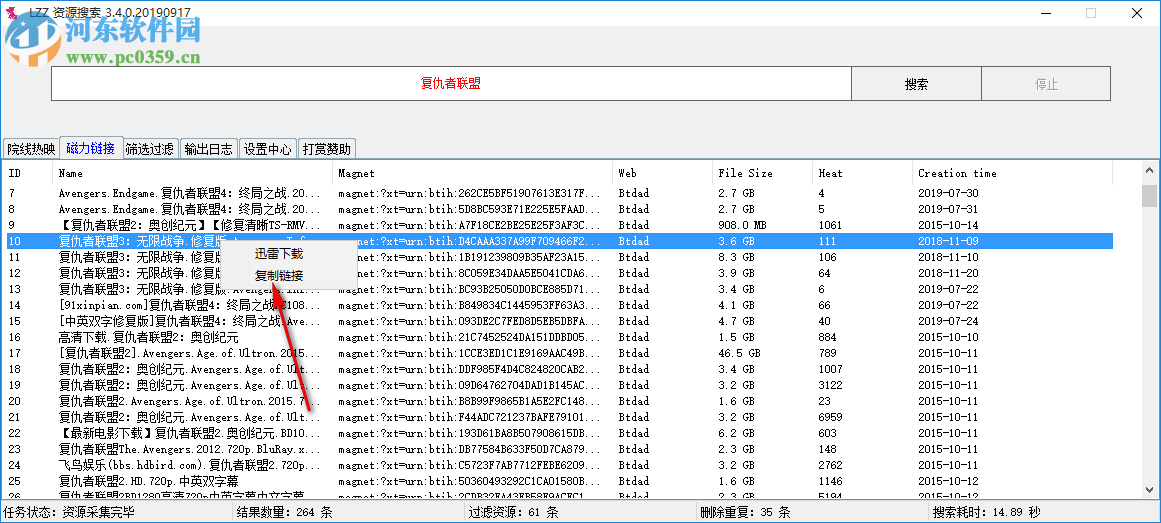Screen dimensions: 1161x523
Task: Click the 任务状态: 资源采集完毕 status entry
Action: pyautogui.click(x=70, y=512)
